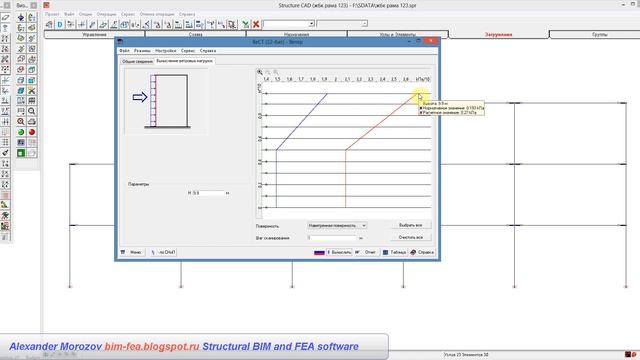
Task: Open the Группы tab in Structure CAD
Action: [599, 35]
